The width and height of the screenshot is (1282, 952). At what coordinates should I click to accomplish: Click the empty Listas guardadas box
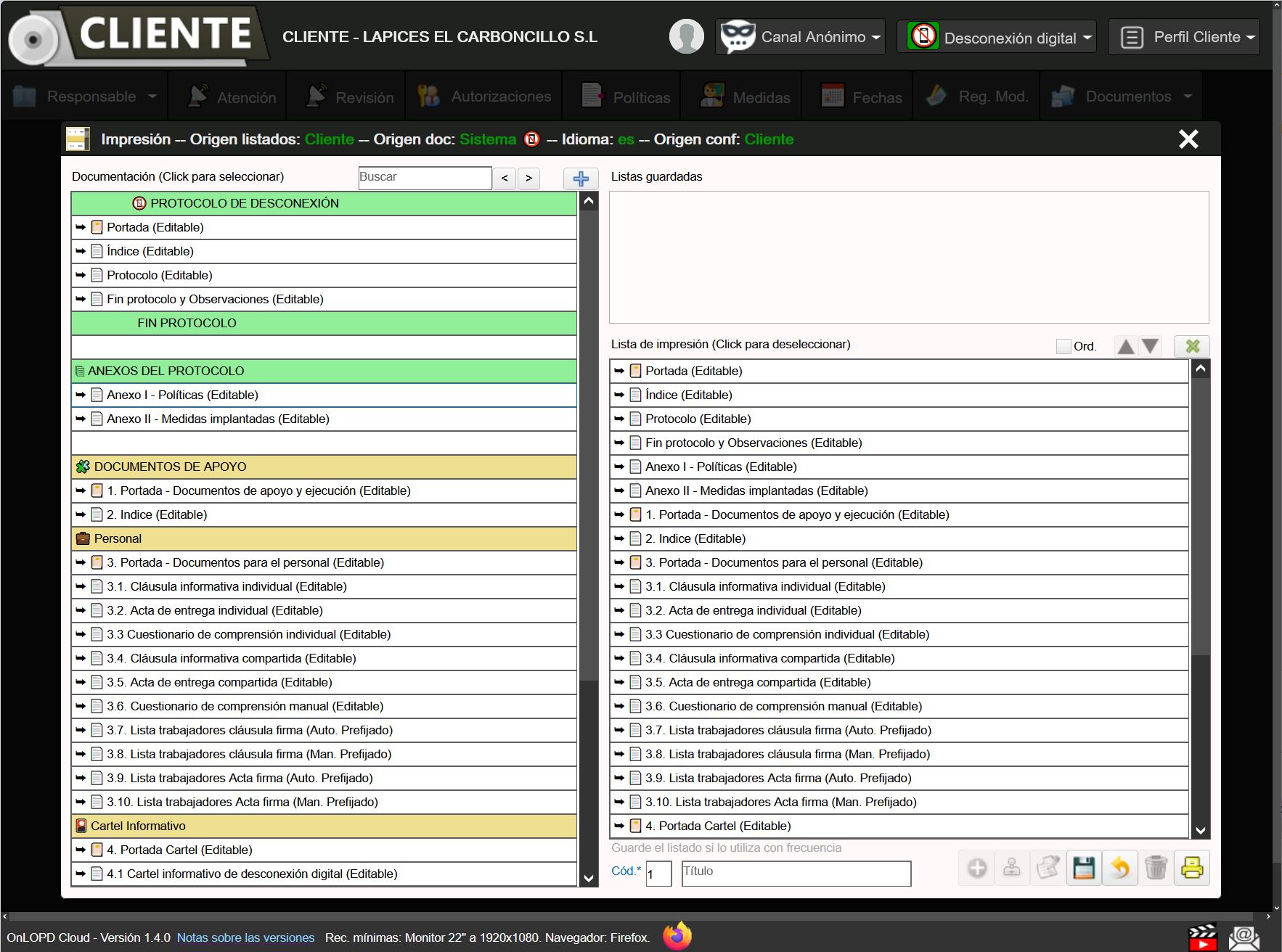(x=909, y=257)
